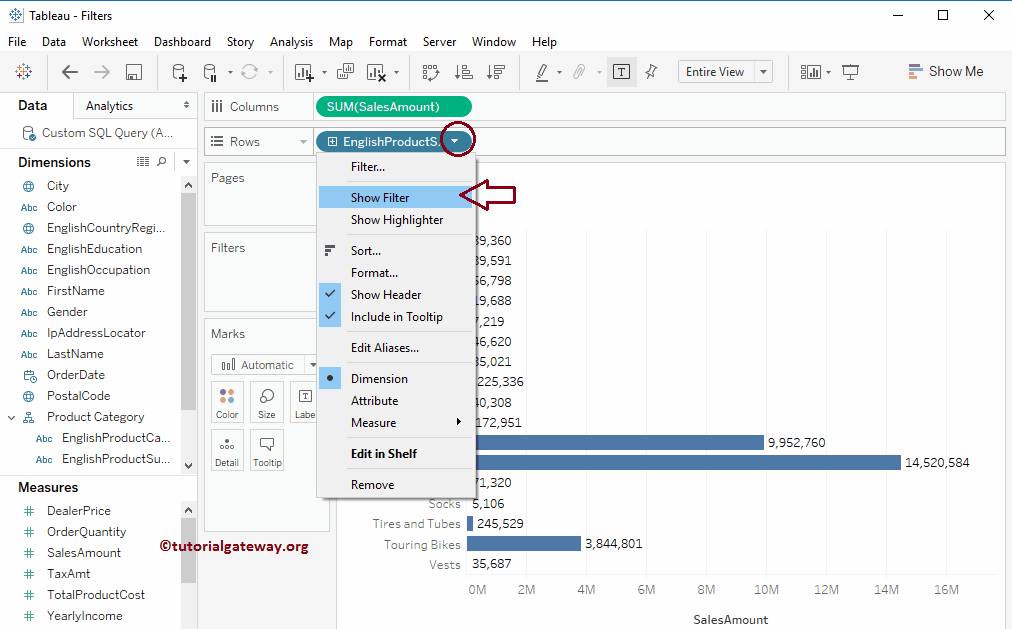Open the Show/Hide Cards dropdown arrow
This screenshot has width=1012, height=629.
(x=828, y=72)
